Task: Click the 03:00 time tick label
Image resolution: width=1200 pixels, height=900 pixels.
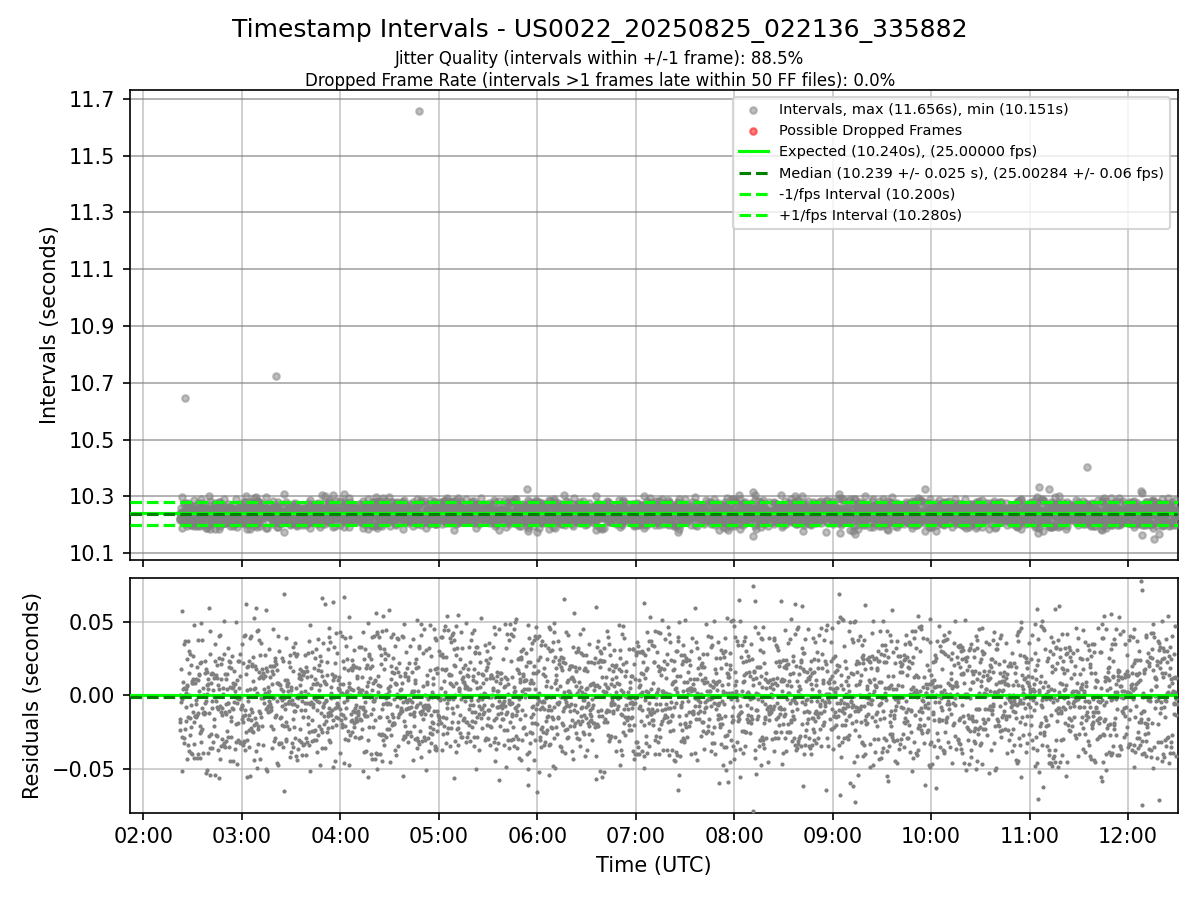Action: tap(241, 835)
